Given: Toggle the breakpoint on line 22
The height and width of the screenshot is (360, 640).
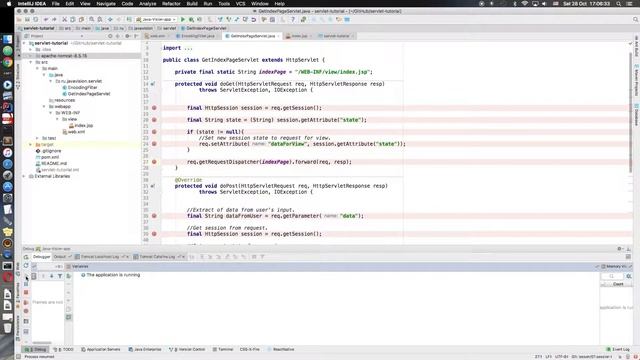Looking at the screenshot, I should [154, 132].
